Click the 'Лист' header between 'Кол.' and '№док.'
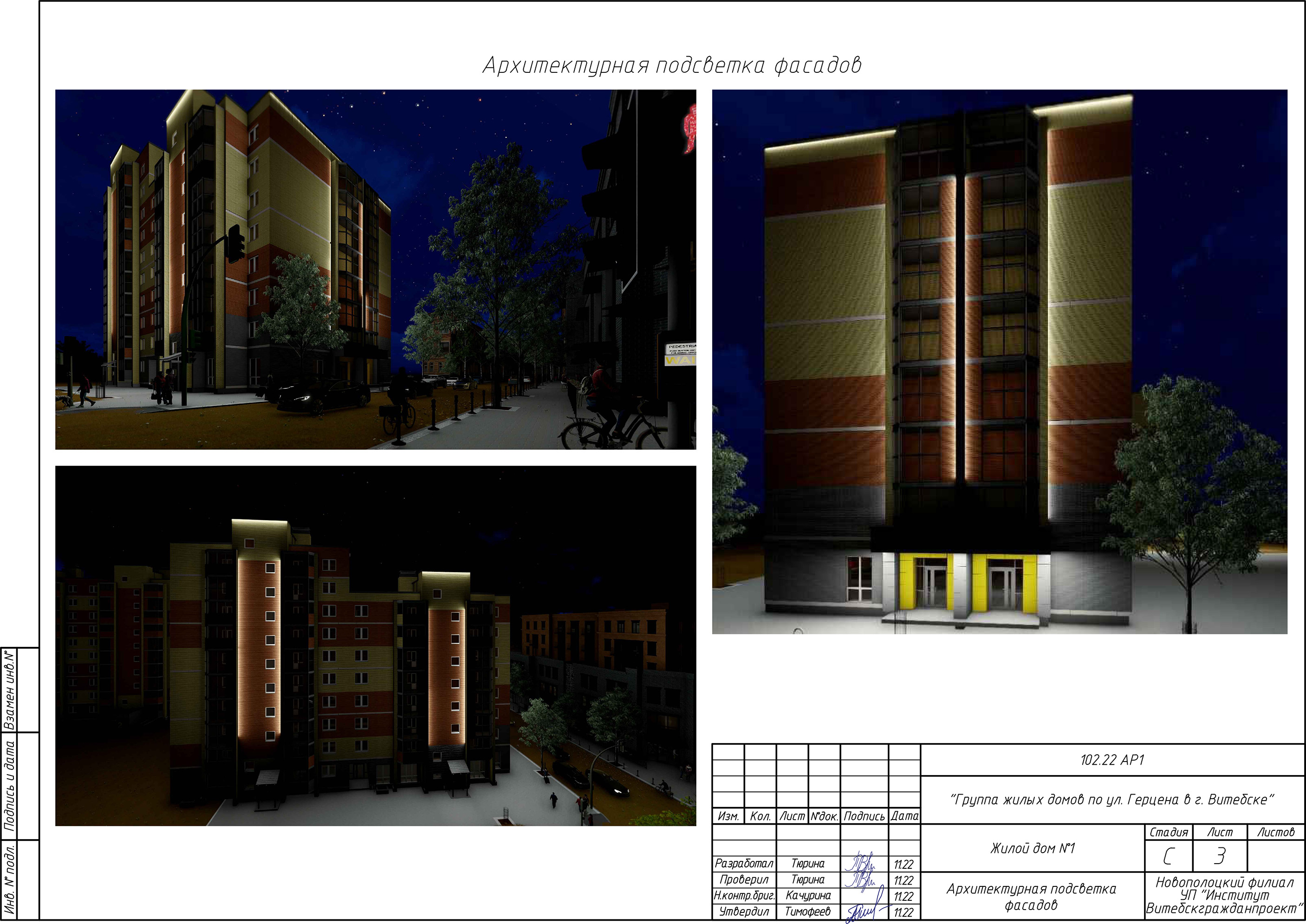The image size is (1306, 924). 792,816
